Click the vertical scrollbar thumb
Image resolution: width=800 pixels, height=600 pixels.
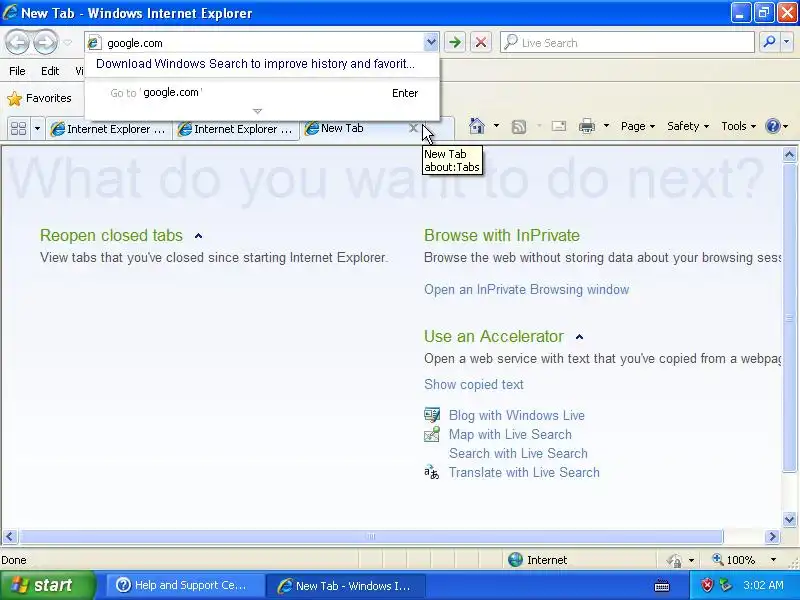[x=789, y=317]
